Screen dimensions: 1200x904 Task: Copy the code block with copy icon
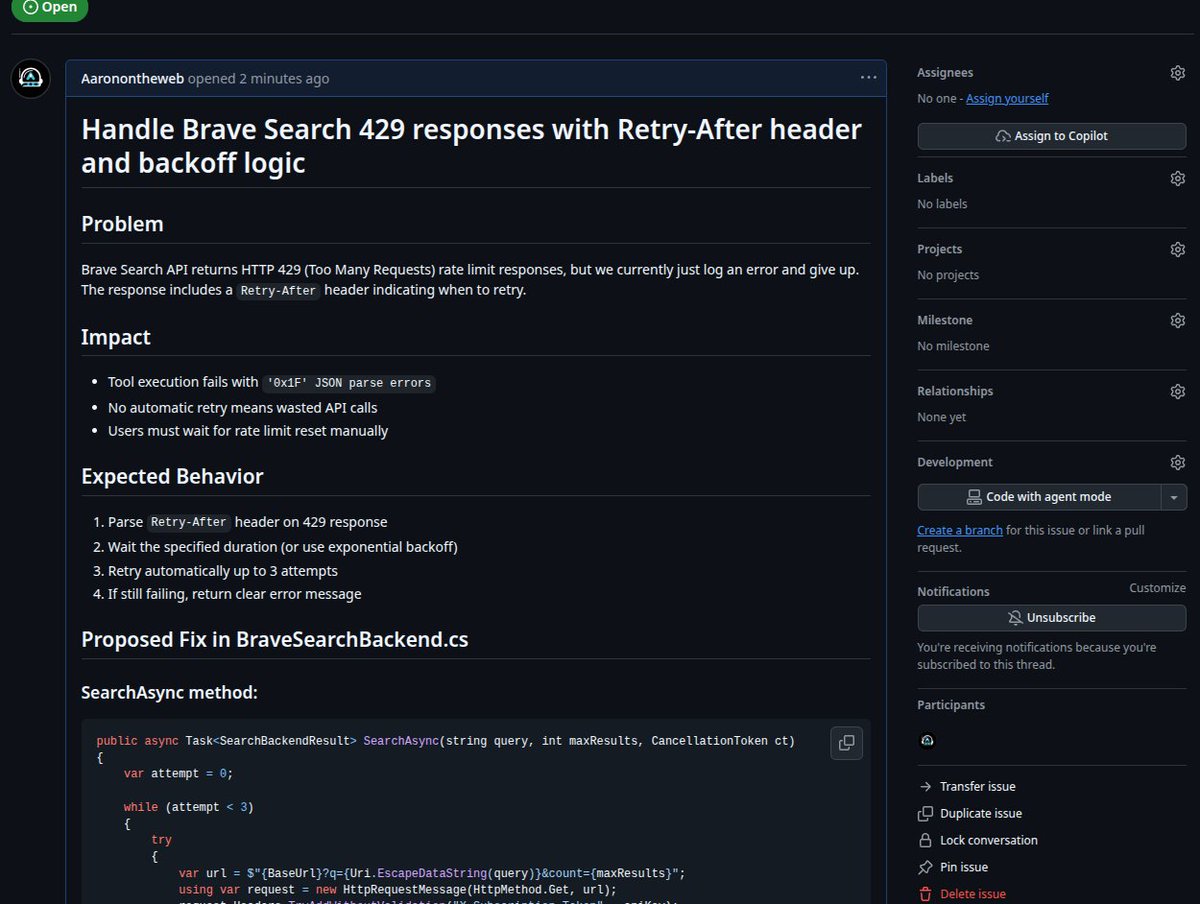(x=846, y=743)
